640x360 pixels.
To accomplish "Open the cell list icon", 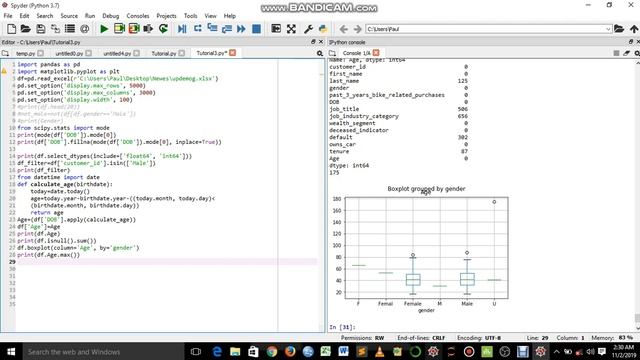I will pos(70,29).
